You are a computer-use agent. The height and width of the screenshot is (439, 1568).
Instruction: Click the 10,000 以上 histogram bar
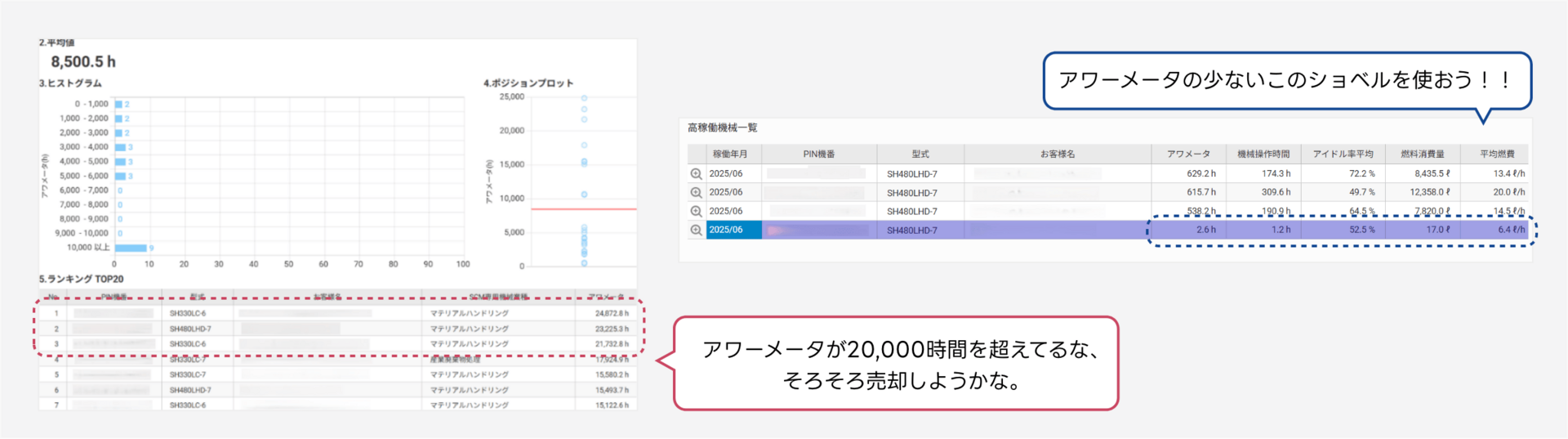pos(131,248)
